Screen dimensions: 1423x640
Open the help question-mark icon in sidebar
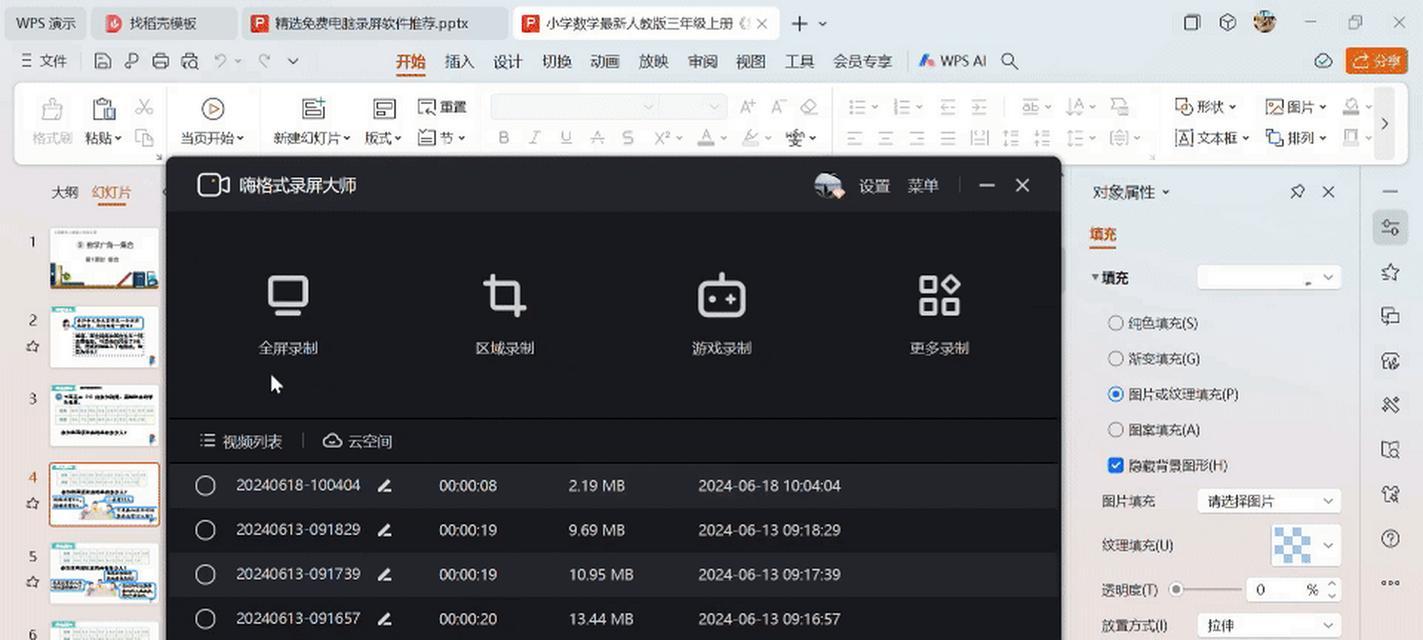coord(1390,538)
